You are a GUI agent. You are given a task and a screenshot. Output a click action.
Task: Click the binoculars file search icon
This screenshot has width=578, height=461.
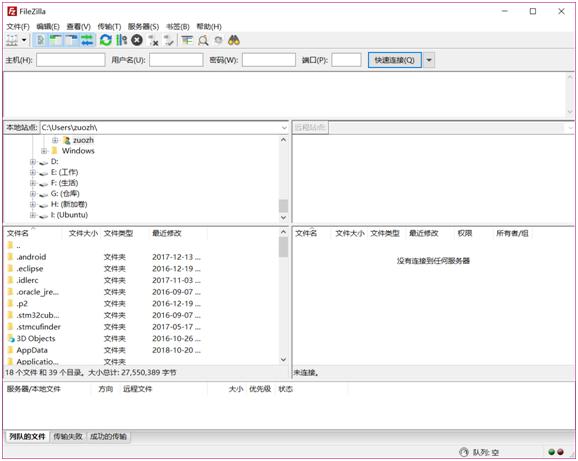coord(234,40)
